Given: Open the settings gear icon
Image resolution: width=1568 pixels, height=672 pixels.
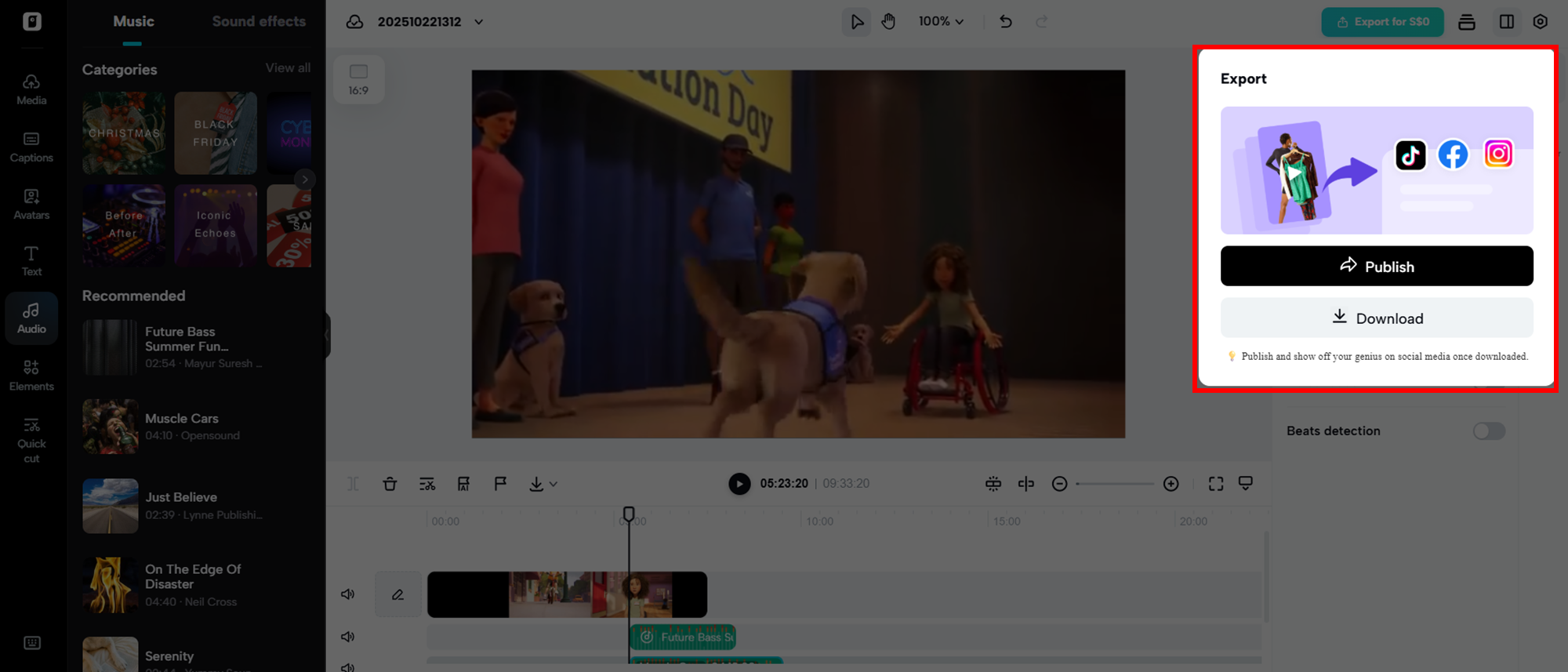Looking at the screenshot, I should [x=1541, y=22].
